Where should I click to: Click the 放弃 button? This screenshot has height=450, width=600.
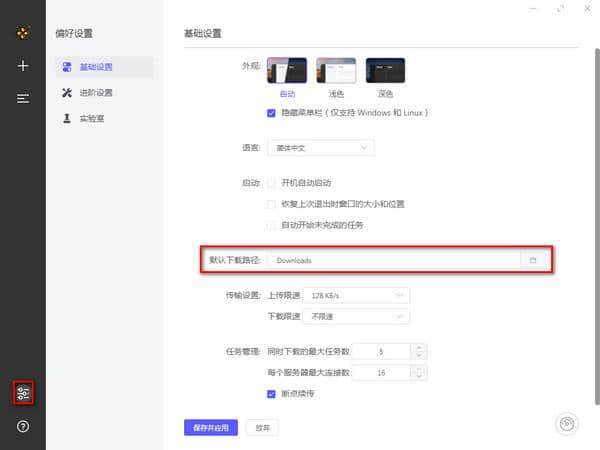coord(263,427)
